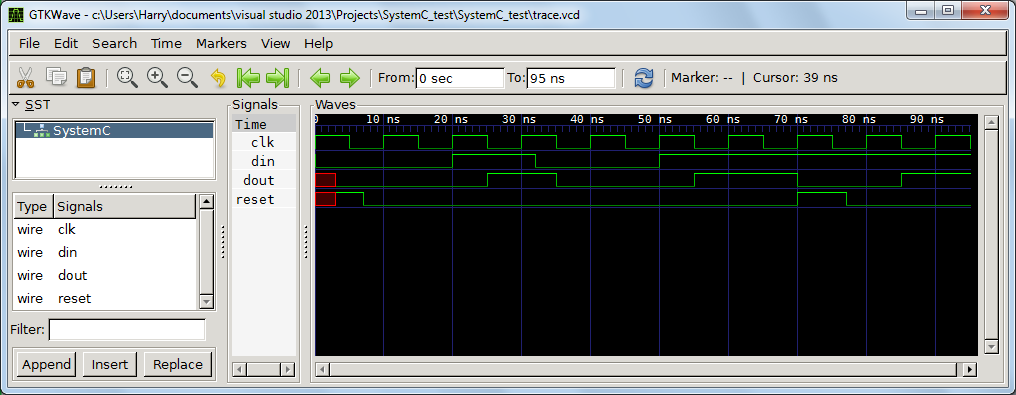This screenshot has height=395, width=1016.
Task: Click the Zoom Out magnifier
Action: click(187, 78)
